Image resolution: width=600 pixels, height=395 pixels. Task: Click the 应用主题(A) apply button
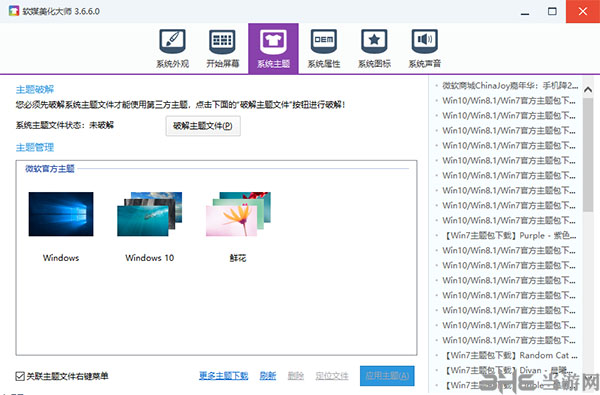point(387,376)
